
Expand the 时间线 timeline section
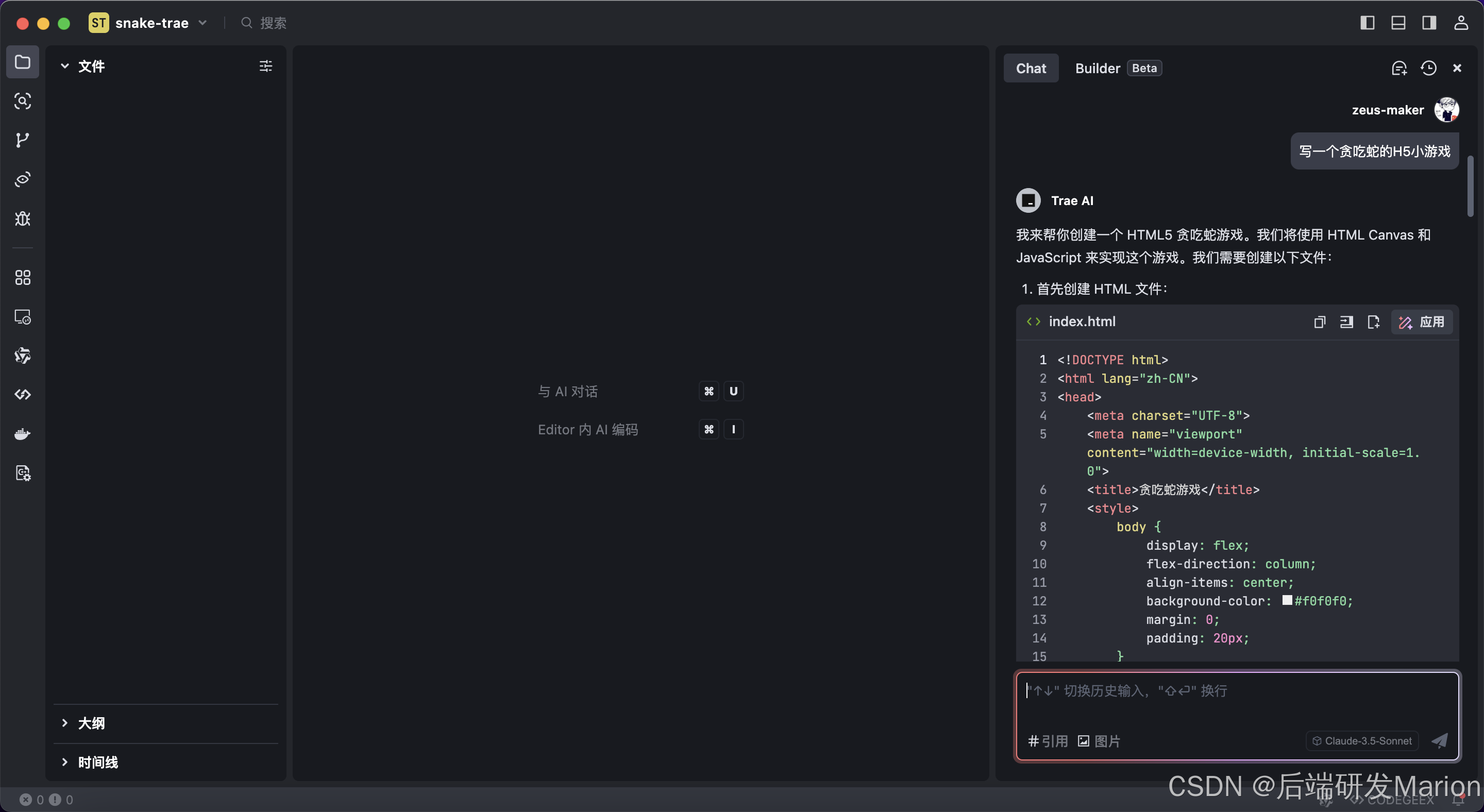97,762
